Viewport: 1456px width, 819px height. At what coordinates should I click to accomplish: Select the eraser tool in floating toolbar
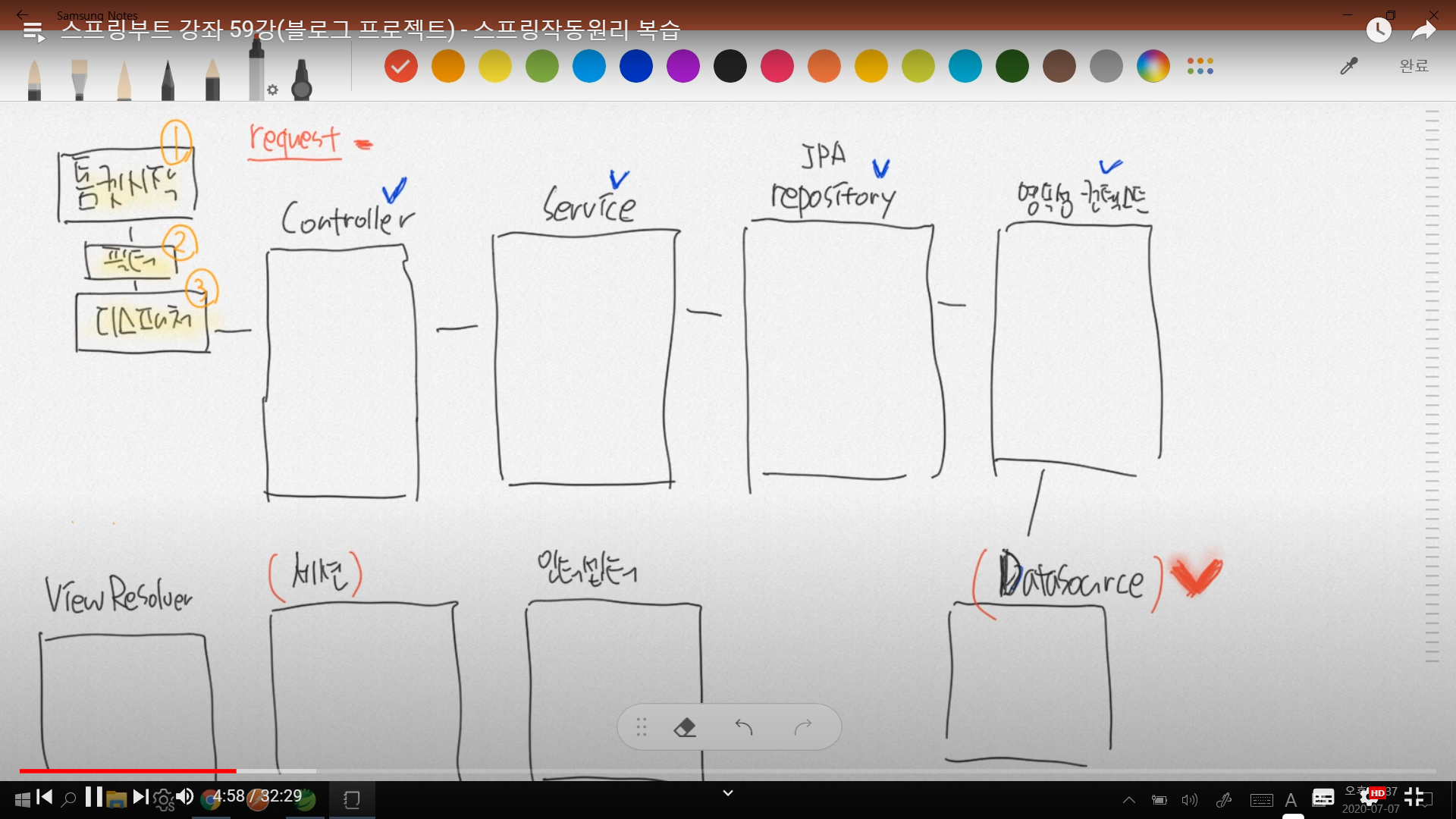(685, 727)
